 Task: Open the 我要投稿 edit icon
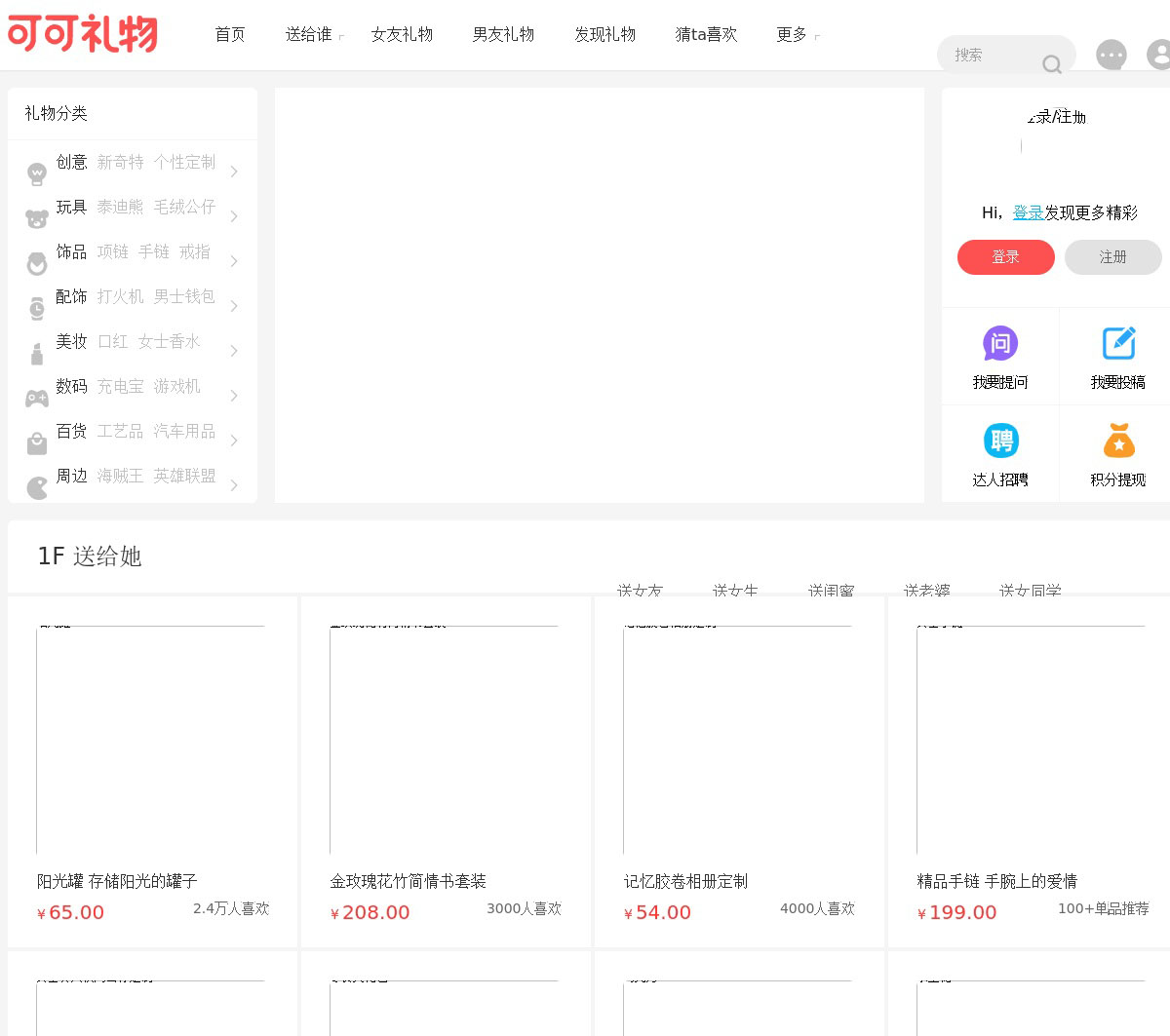coord(1117,343)
